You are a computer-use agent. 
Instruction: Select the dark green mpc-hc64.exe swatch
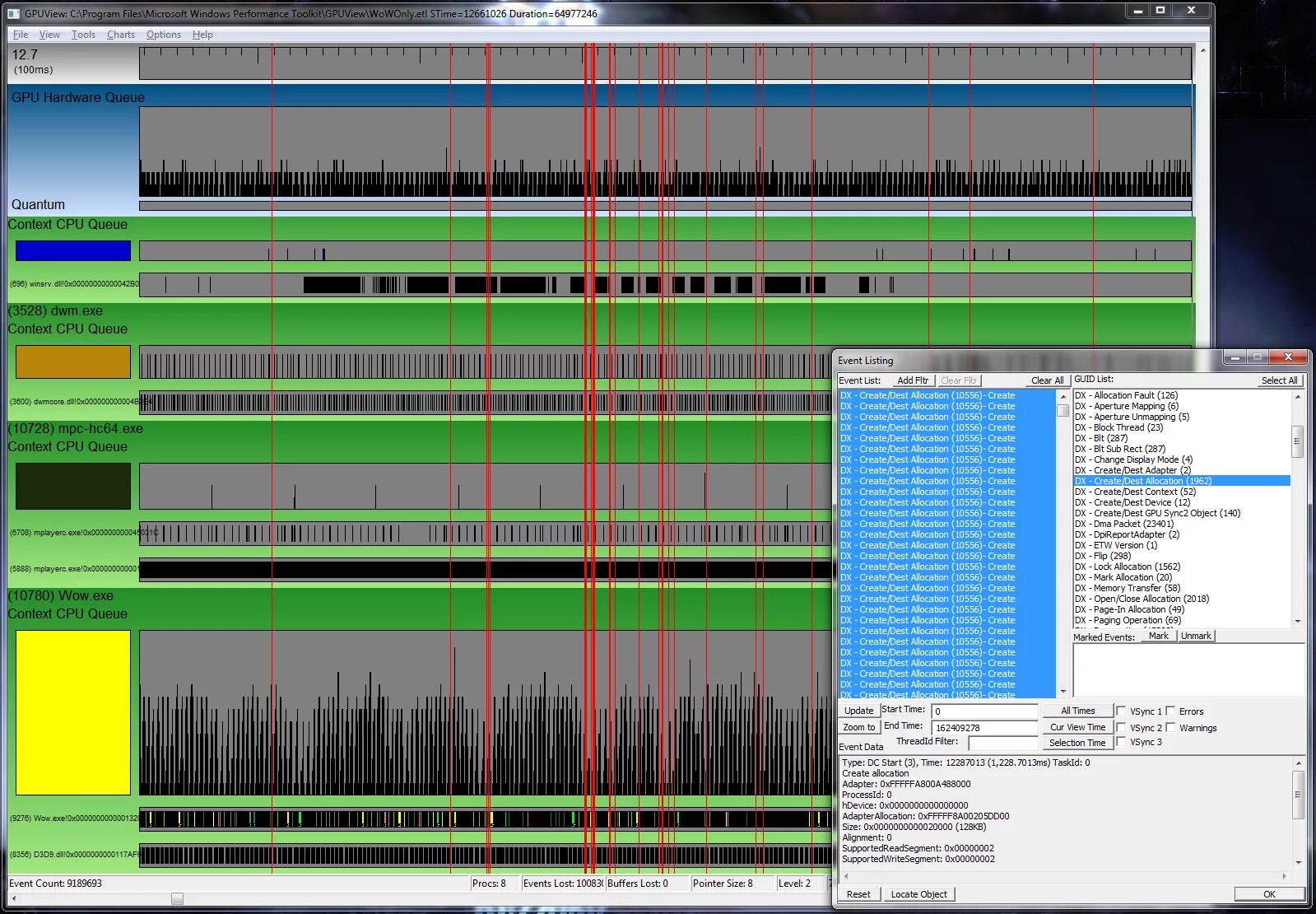tap(73, 486)
